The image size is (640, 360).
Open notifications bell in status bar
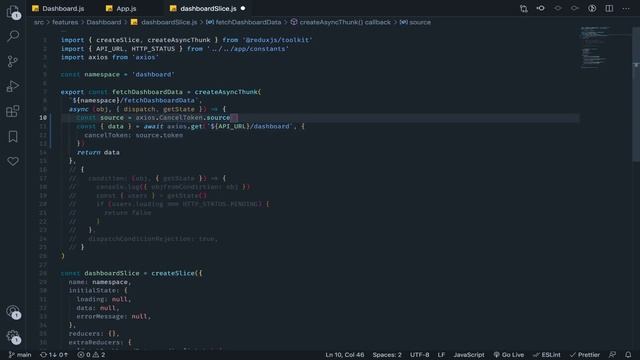[628, 355]
